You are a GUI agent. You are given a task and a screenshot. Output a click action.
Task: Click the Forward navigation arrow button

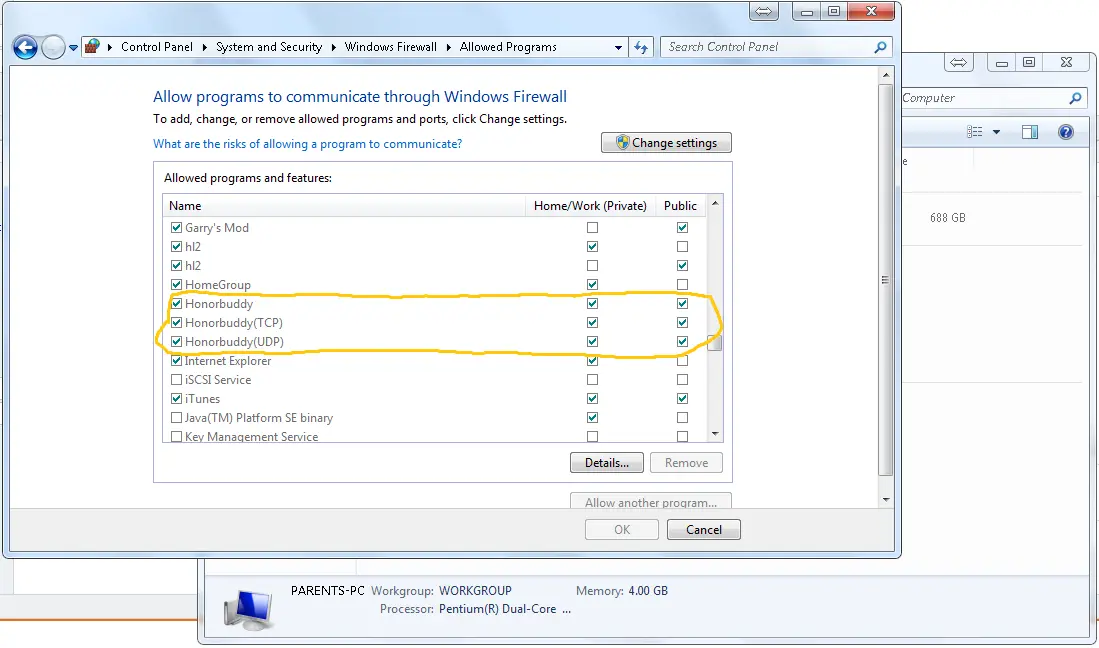click(53, 47)
